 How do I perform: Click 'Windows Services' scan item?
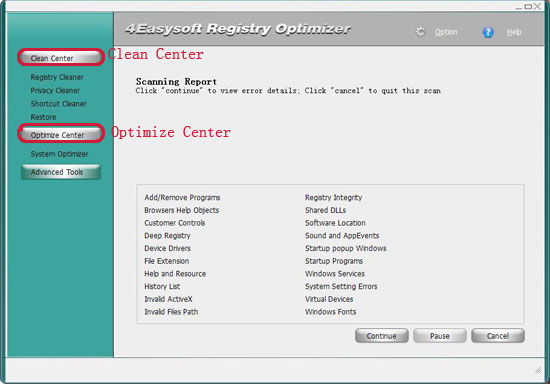point(335,274)
